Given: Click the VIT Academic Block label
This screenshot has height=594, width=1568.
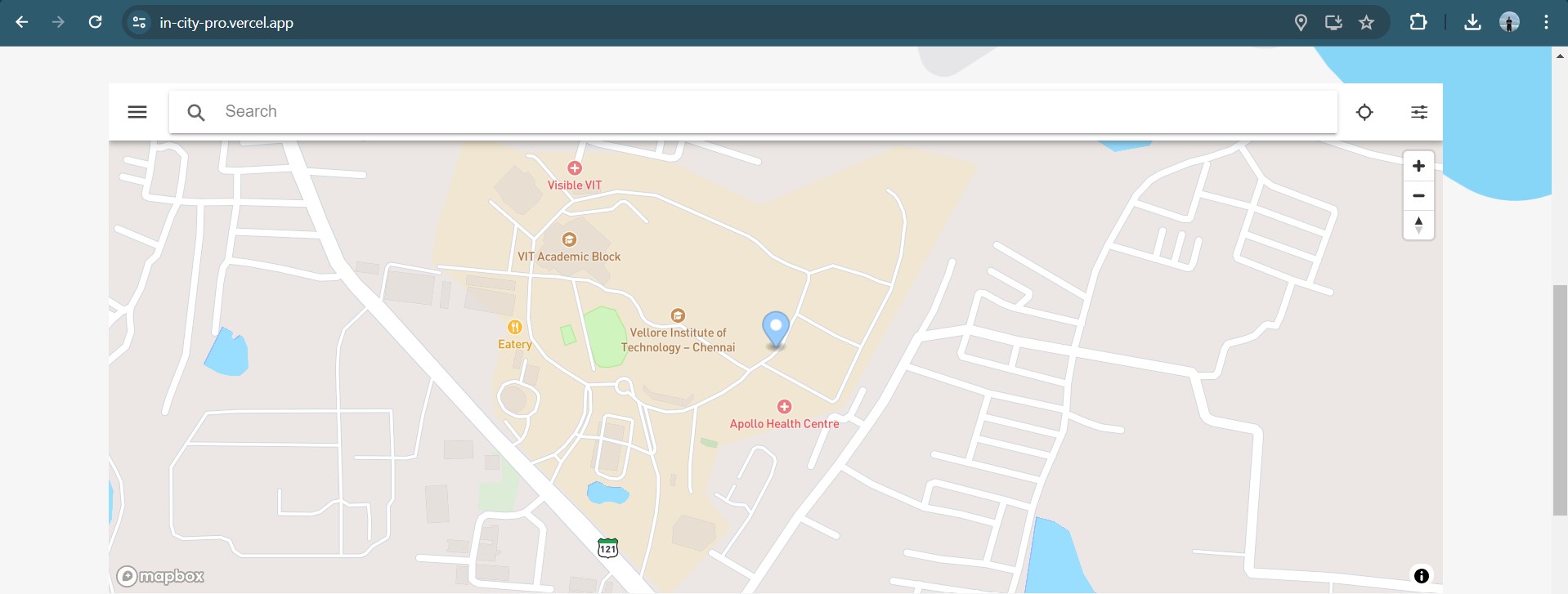Looking at the screenshot, I should click(569, 257).
